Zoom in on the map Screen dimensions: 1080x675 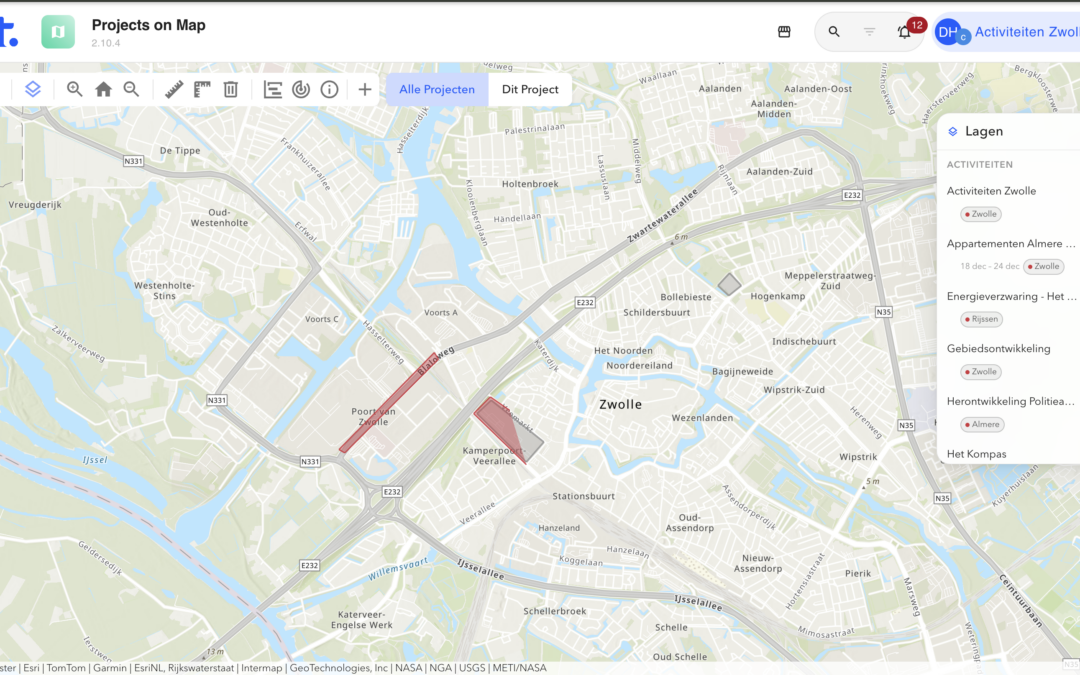(x=74, y=89)
